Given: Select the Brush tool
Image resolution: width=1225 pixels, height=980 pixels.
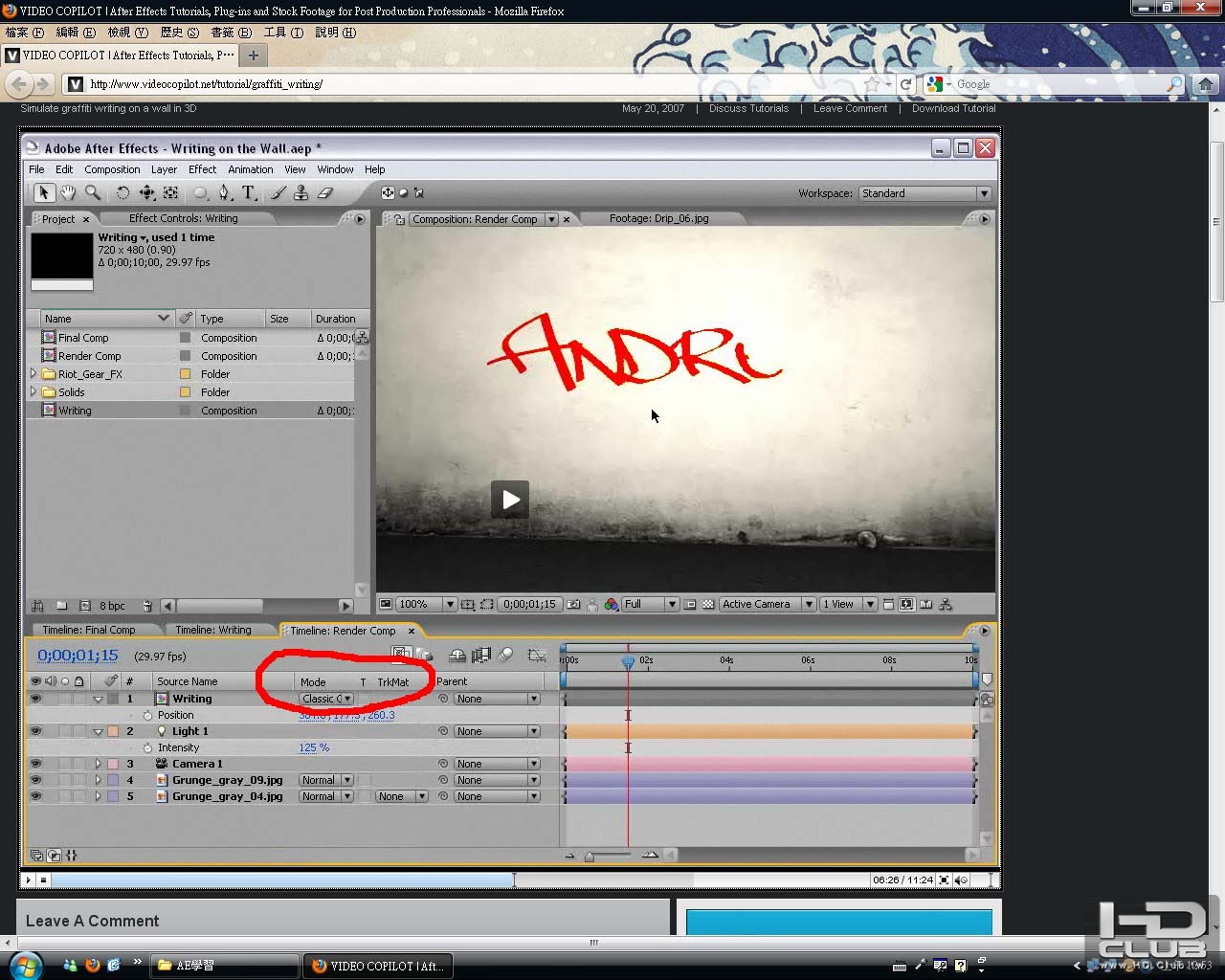Looking at the screenshot, I should tap(278, 192).
